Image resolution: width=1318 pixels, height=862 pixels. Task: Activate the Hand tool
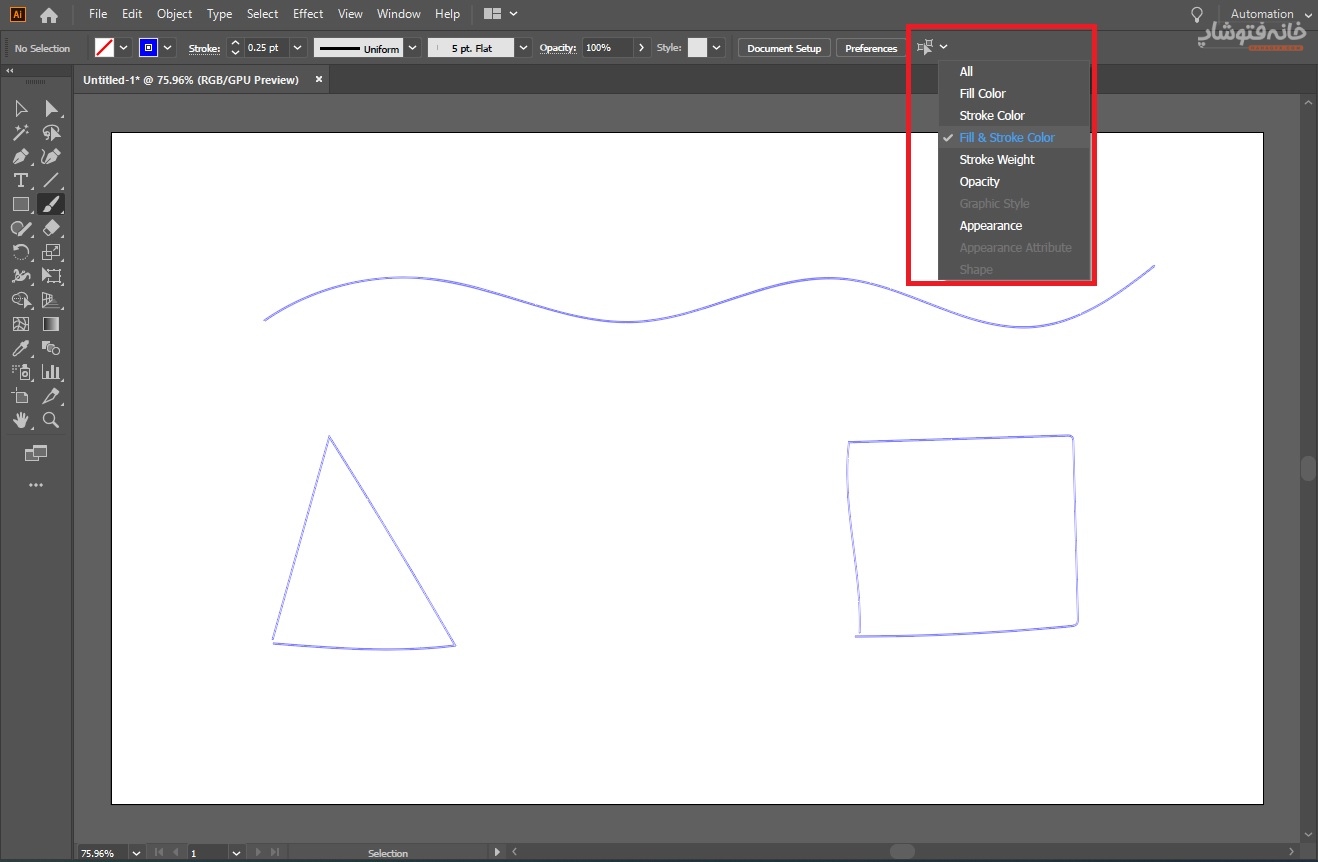[x=20, y=420]
